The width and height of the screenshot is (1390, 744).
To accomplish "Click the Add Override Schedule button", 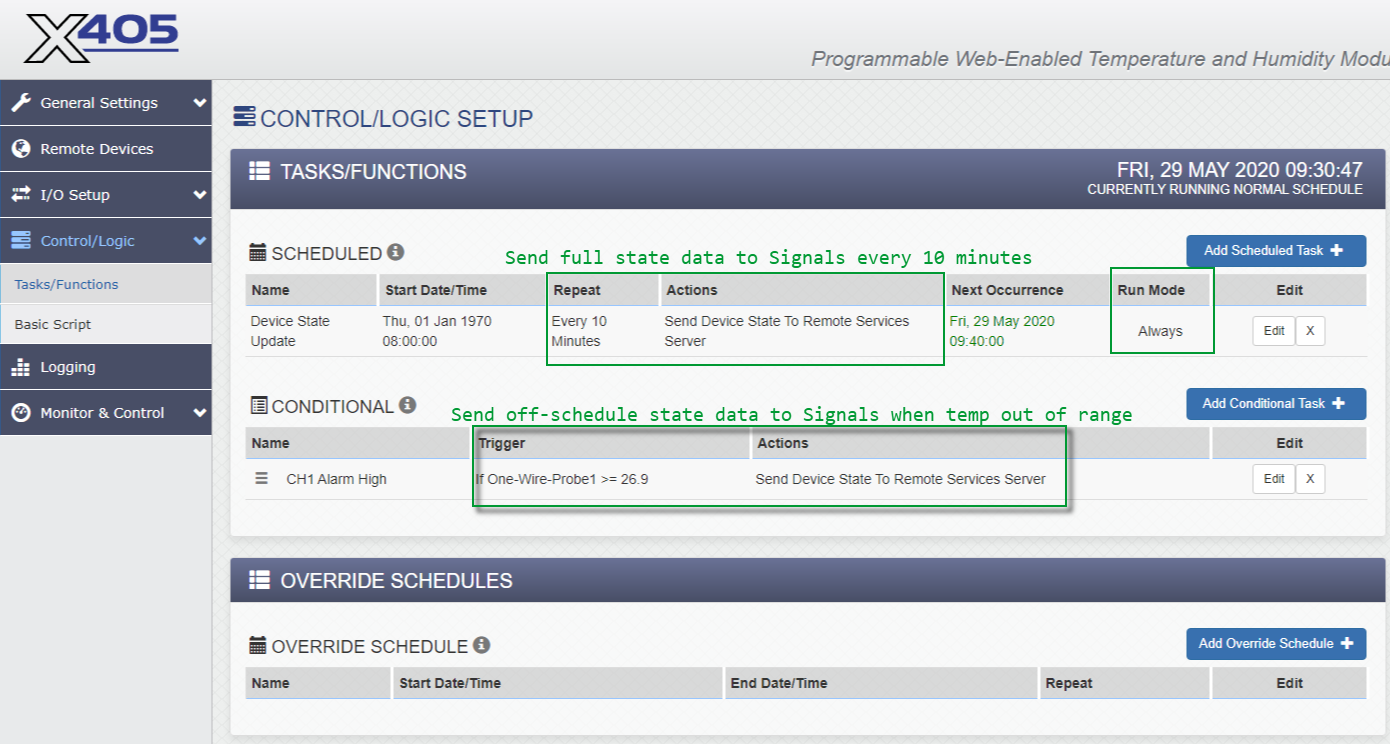I will click(1275, 644).
